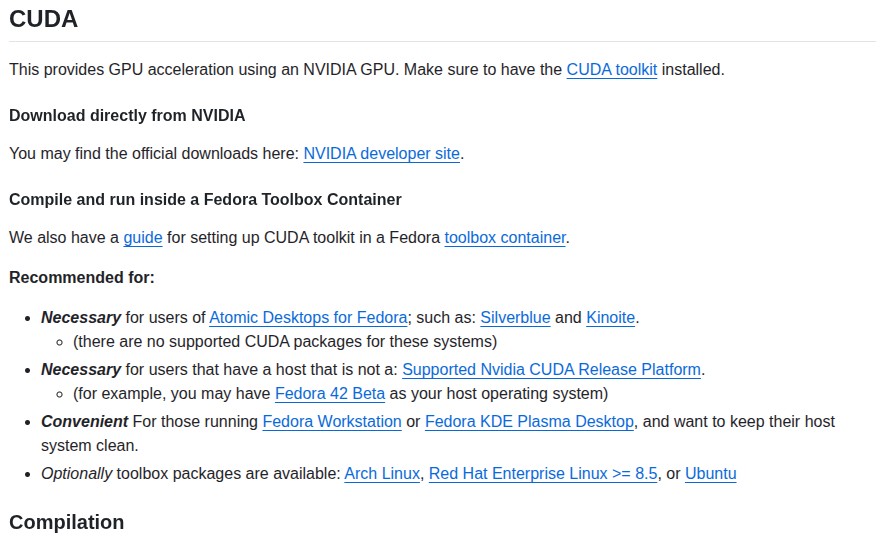Open Supported Nvidia CUDA Release Platform link
This screenshot has height=543, width=880.
click(x=551, y=370)
